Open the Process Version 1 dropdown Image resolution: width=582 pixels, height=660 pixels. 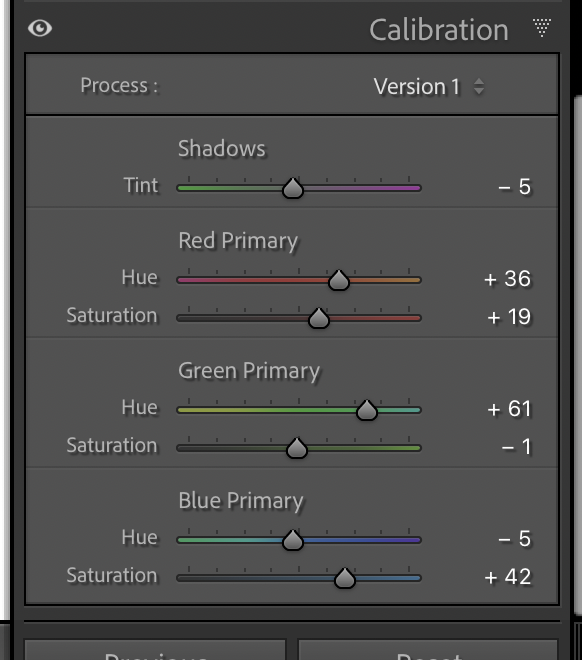428,87
